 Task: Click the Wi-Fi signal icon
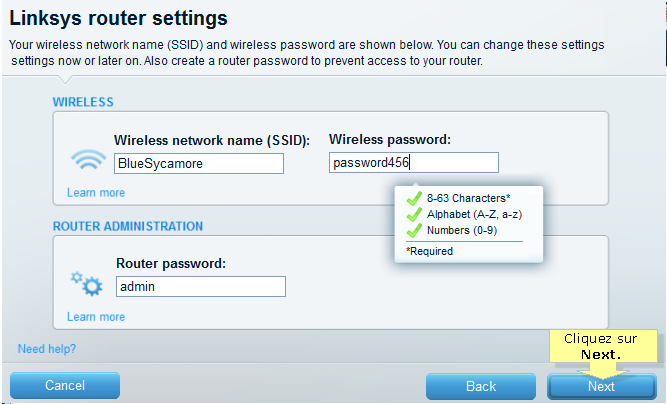pos(88,159)
